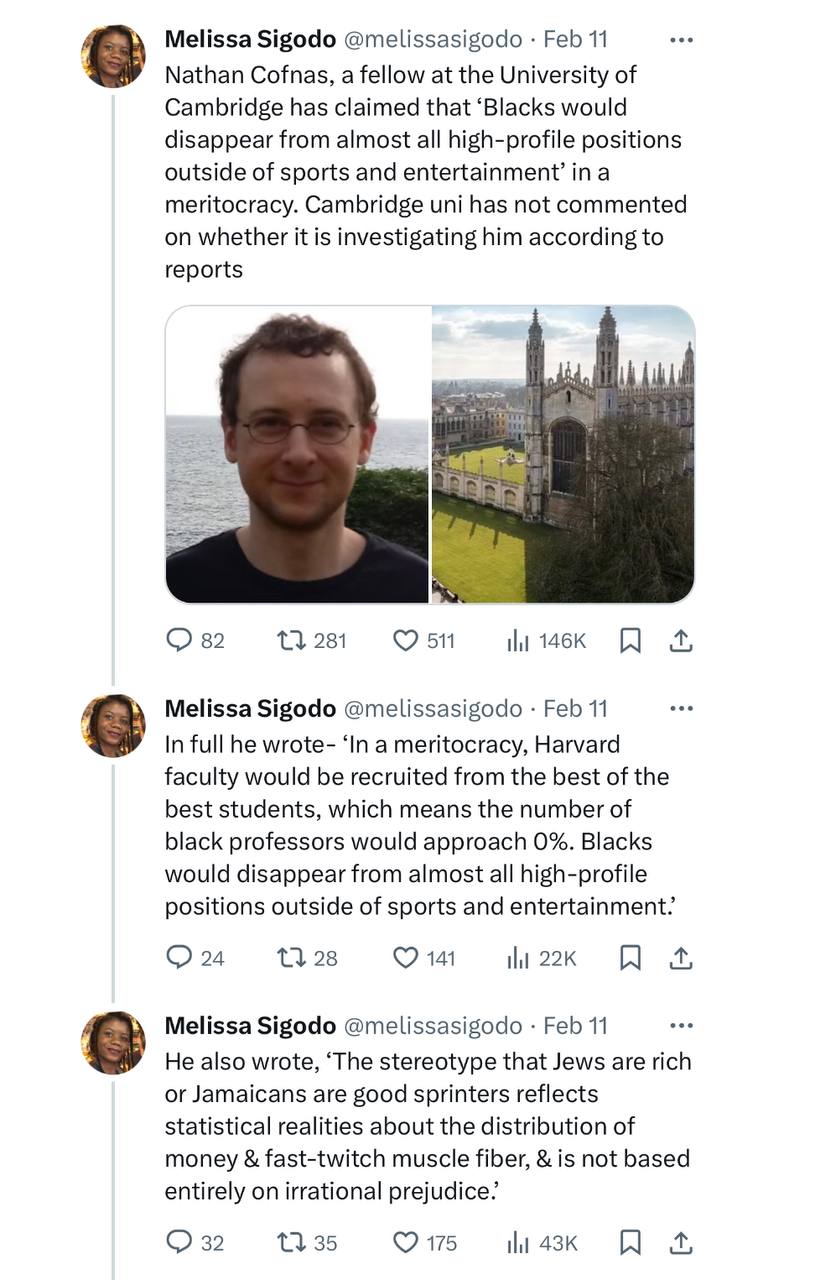The image size is (815, 1280).
Task: Click Melissa Sigodo name on the last tweet
Action: 249,1025
